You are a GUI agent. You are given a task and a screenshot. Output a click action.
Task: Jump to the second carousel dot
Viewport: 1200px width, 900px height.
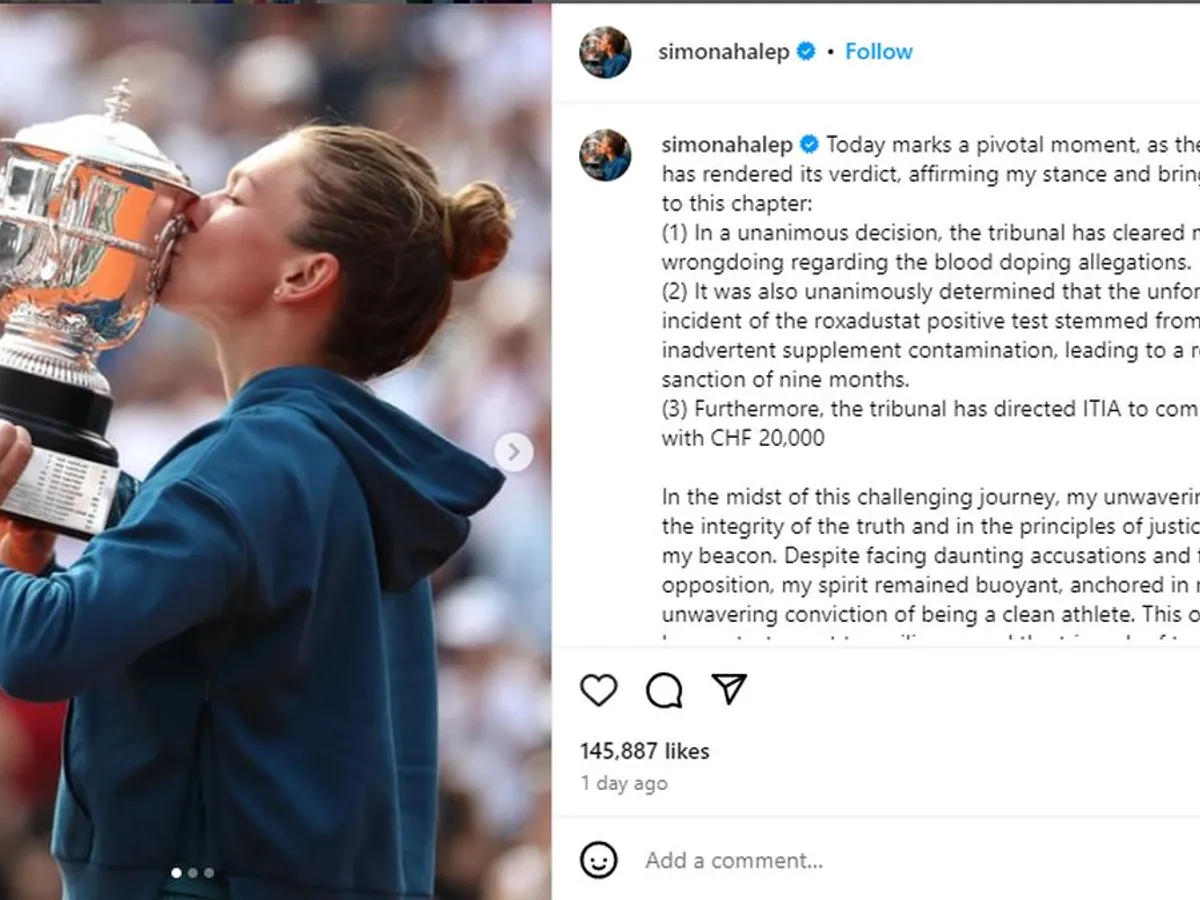click(x=193, y=873)
